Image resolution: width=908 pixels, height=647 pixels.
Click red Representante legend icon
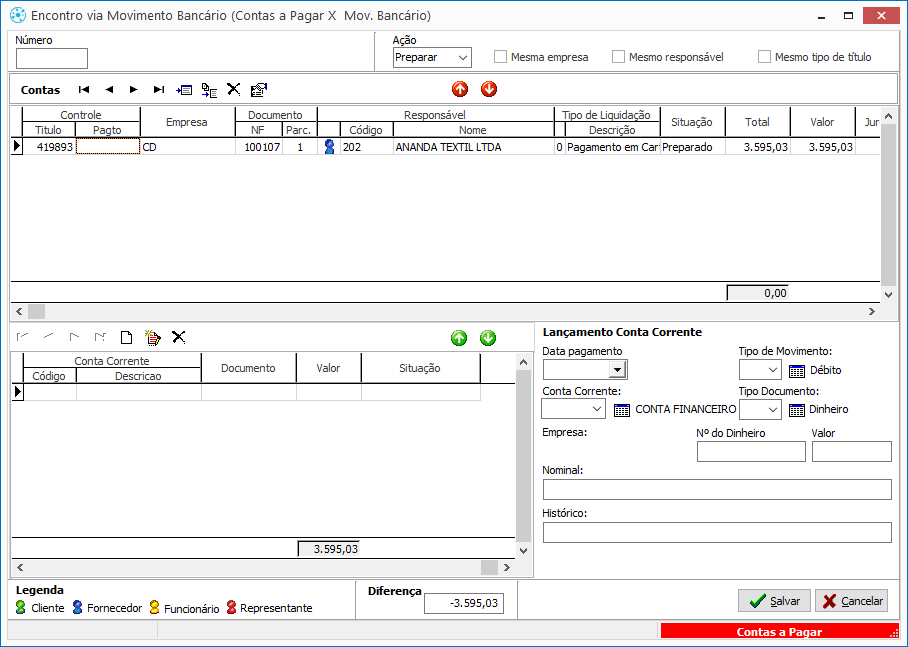(x=231, y=607)
